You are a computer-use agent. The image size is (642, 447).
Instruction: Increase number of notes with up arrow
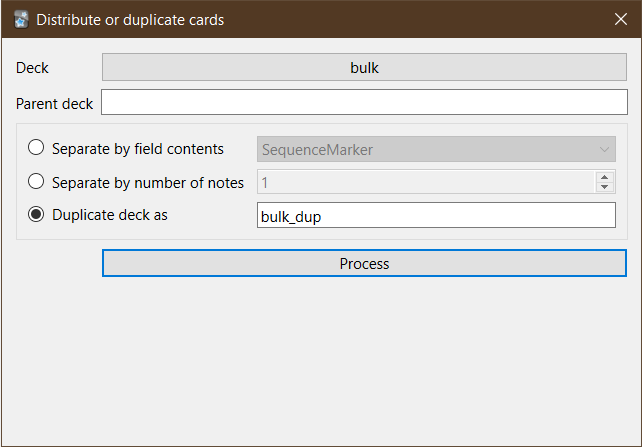pos(604,177)
